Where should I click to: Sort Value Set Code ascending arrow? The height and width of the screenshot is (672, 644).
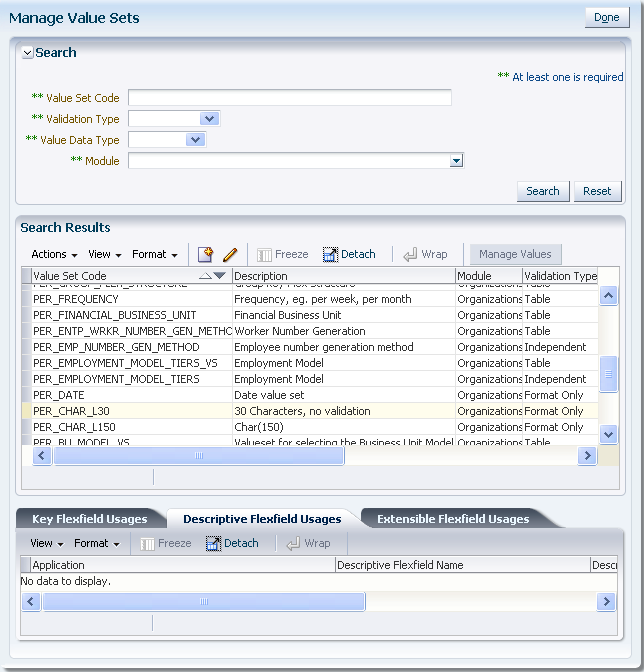206,276
